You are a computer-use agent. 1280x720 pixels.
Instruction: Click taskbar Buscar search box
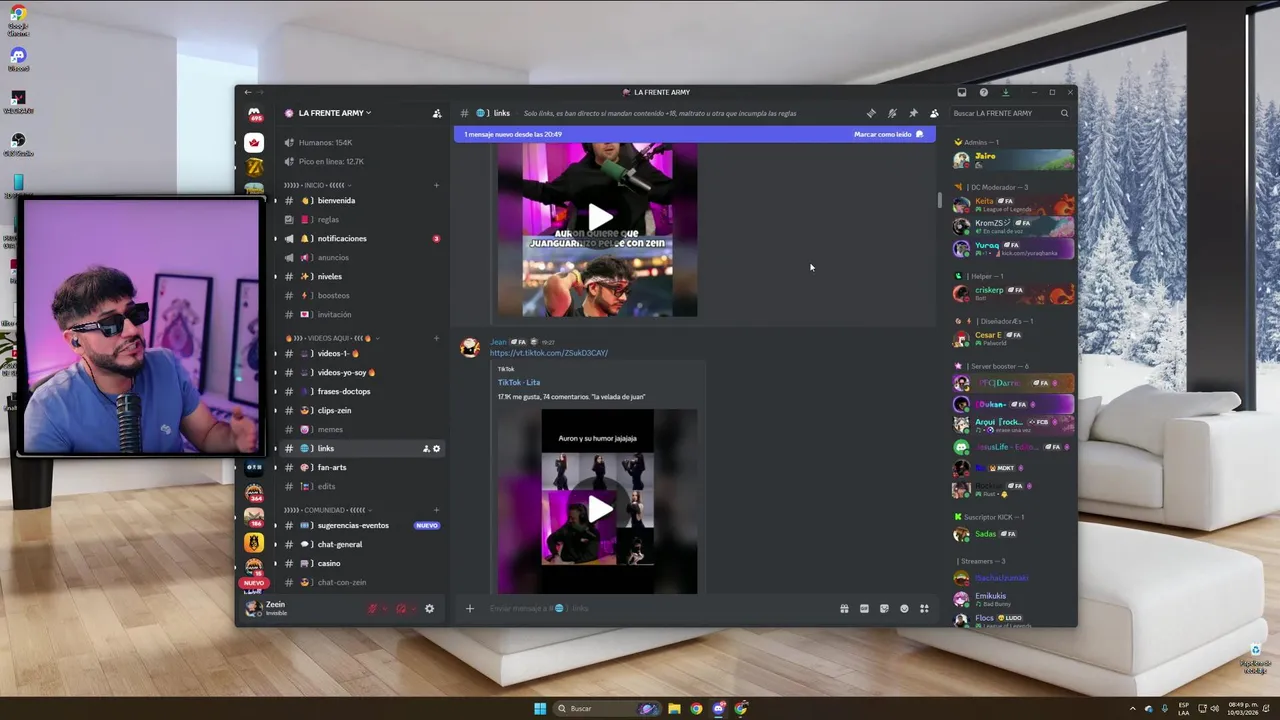[607, 709]
